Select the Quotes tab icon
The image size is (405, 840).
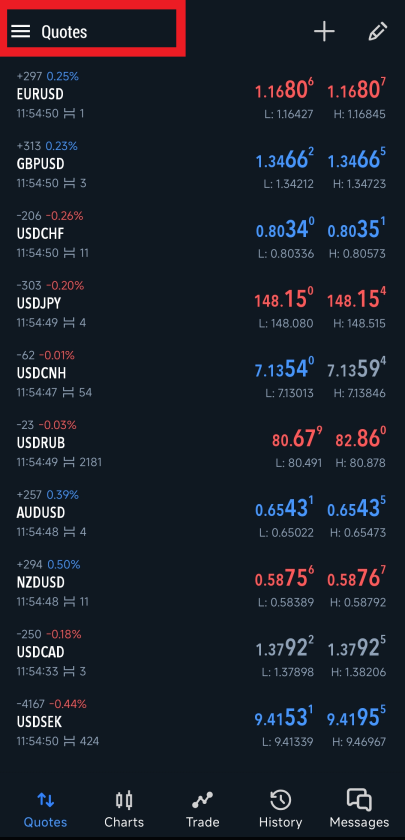pyautogui.click(x=46, y=801)
